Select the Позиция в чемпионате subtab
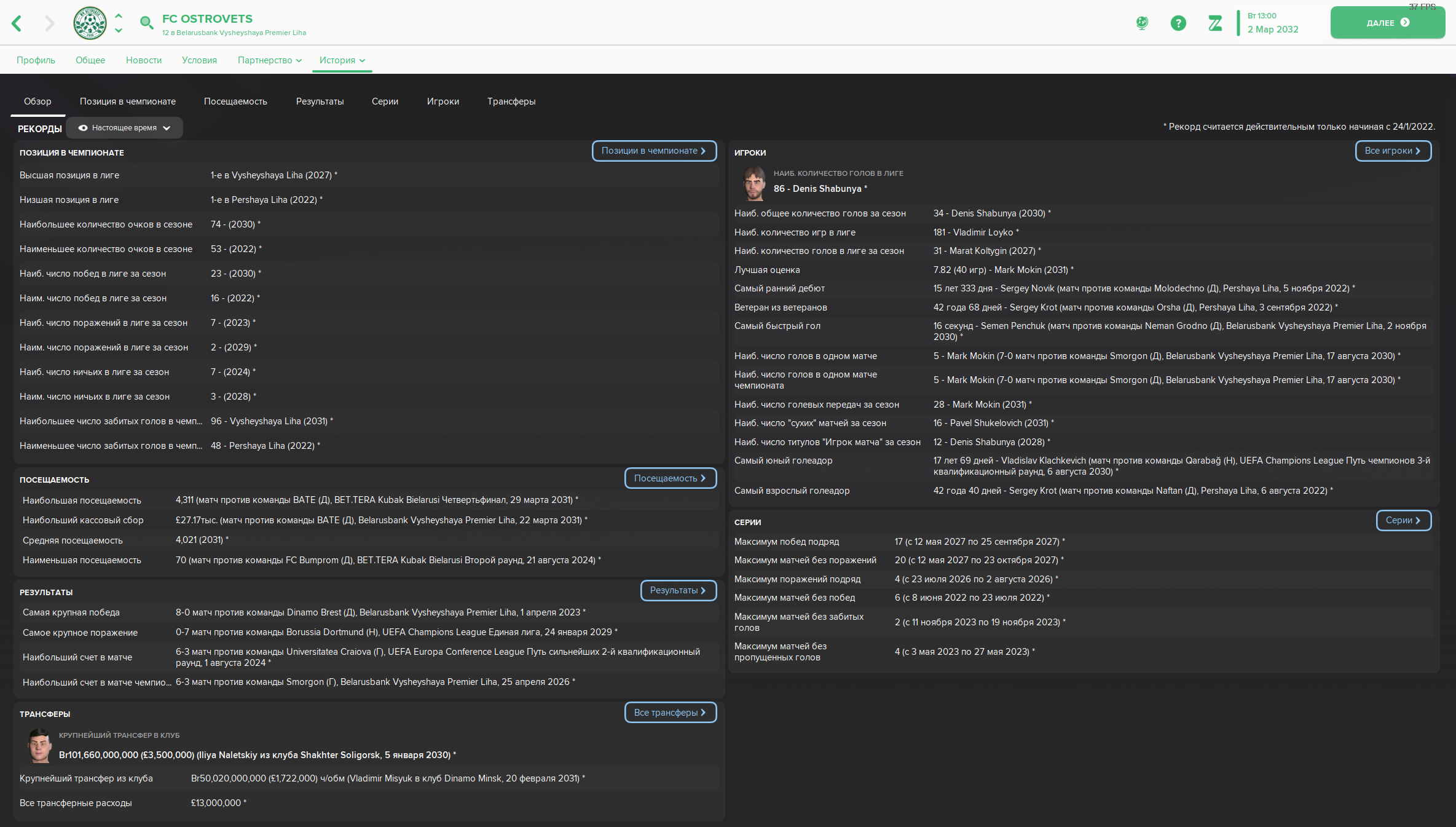Image resolution: width=1456 pixels, height=827 pixels. [x=128, y=101]
